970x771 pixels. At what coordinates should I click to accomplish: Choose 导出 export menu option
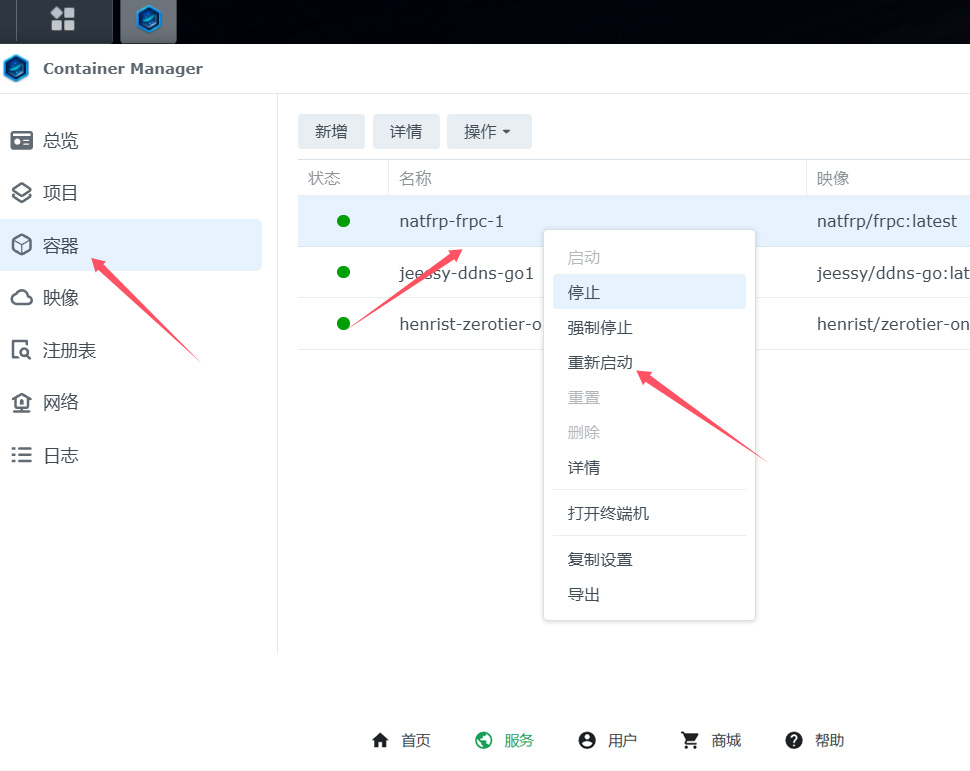click(x=584, y=595)
